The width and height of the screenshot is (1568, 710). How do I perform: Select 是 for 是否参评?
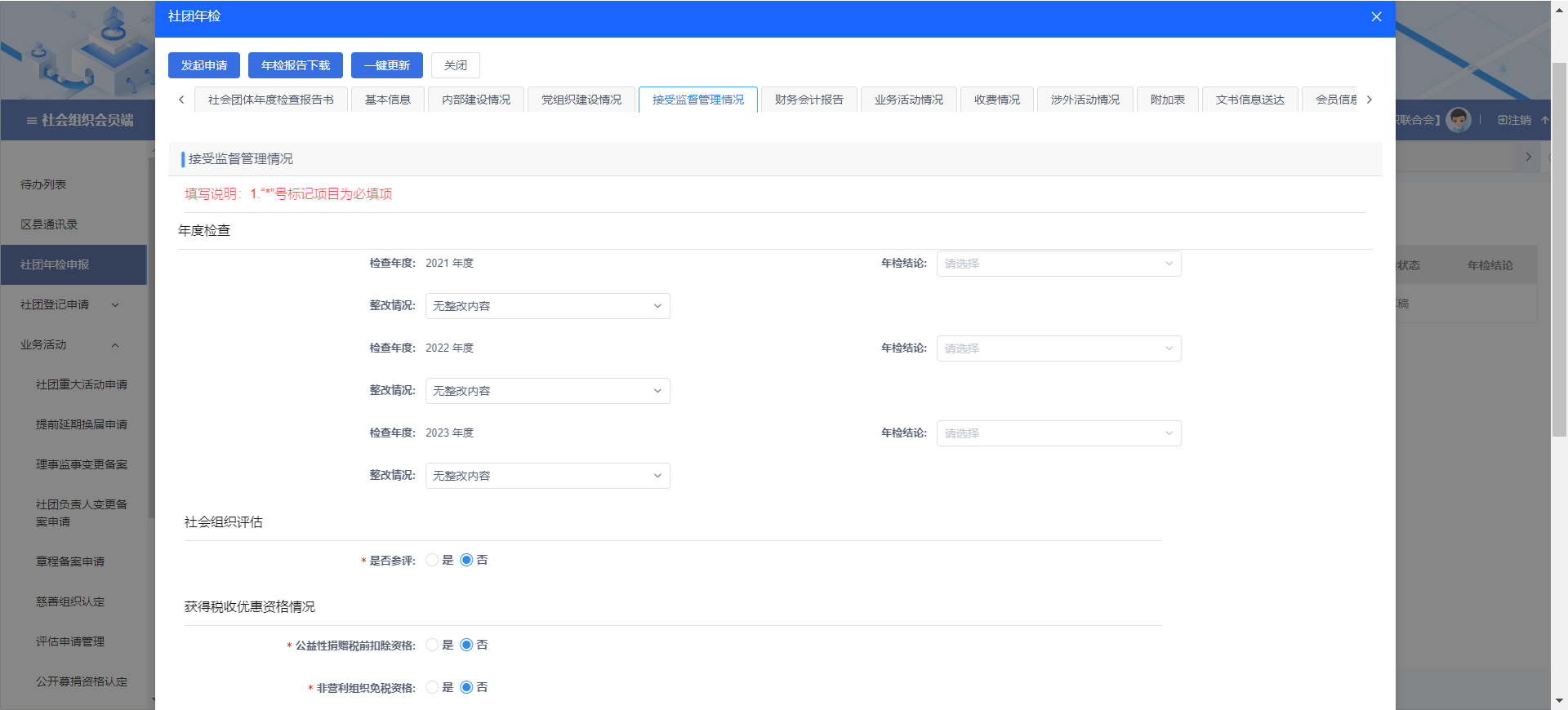click(432, 561)
